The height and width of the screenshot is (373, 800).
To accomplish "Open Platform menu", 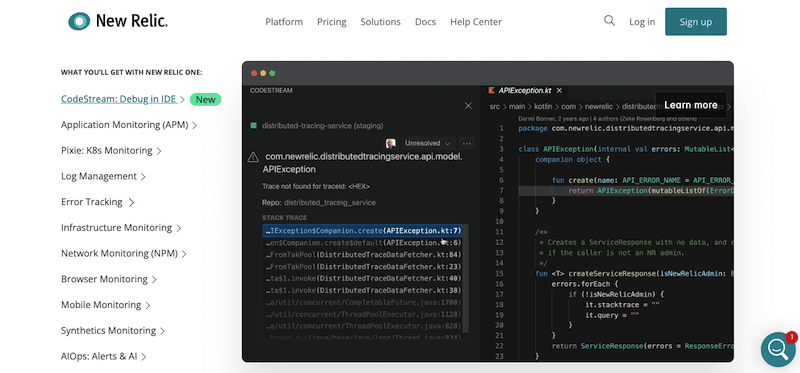I will (x=284, y=22).
